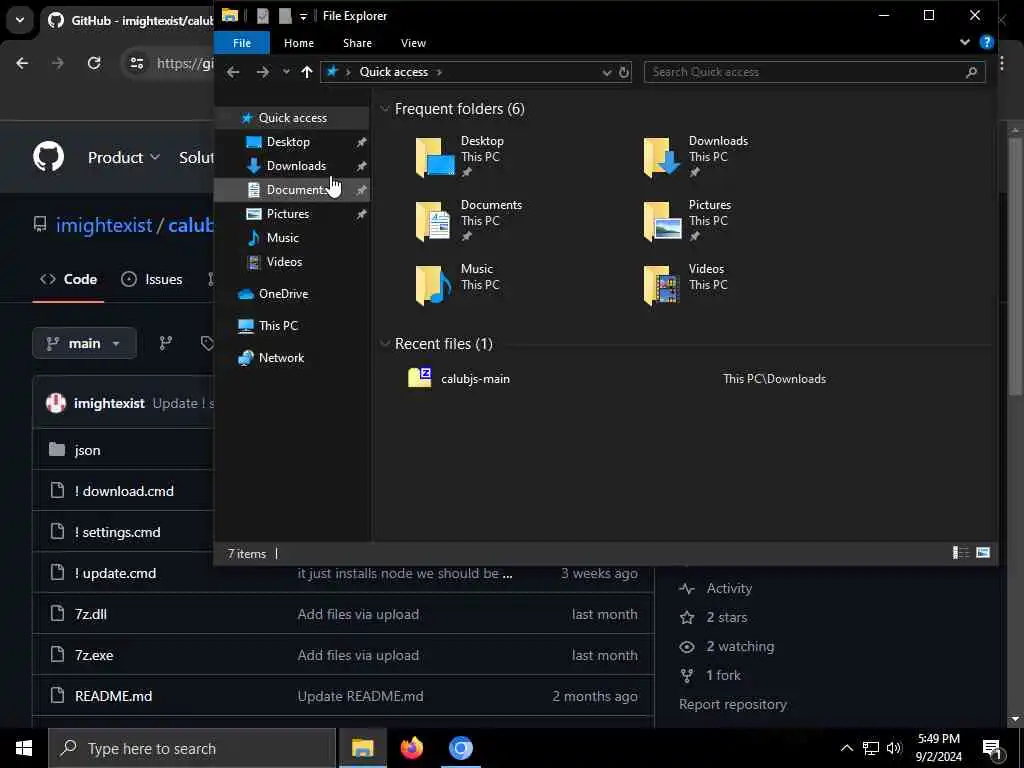
Task: Switch to large icons view layout
Action: click(x=983, y=553)
